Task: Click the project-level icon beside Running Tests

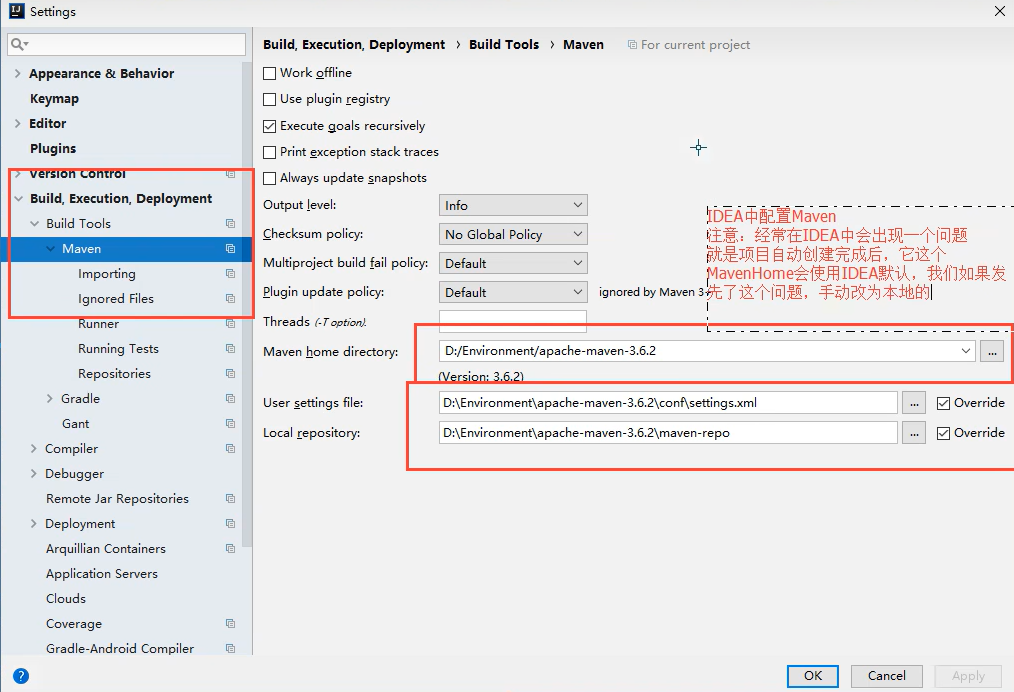Action: tap(230, 349)
